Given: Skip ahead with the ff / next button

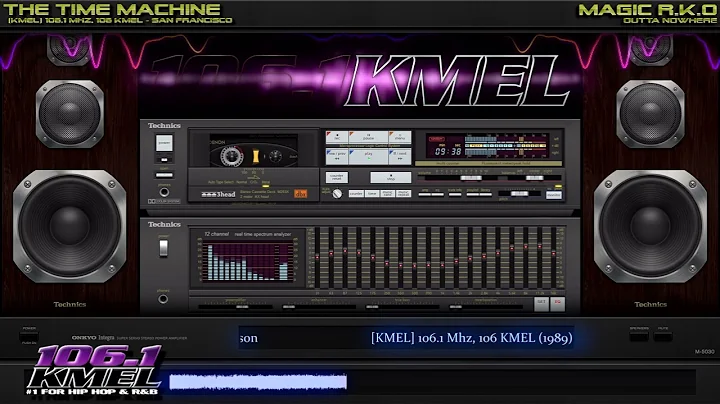Looking at the screenshot, I should point(400,157).
